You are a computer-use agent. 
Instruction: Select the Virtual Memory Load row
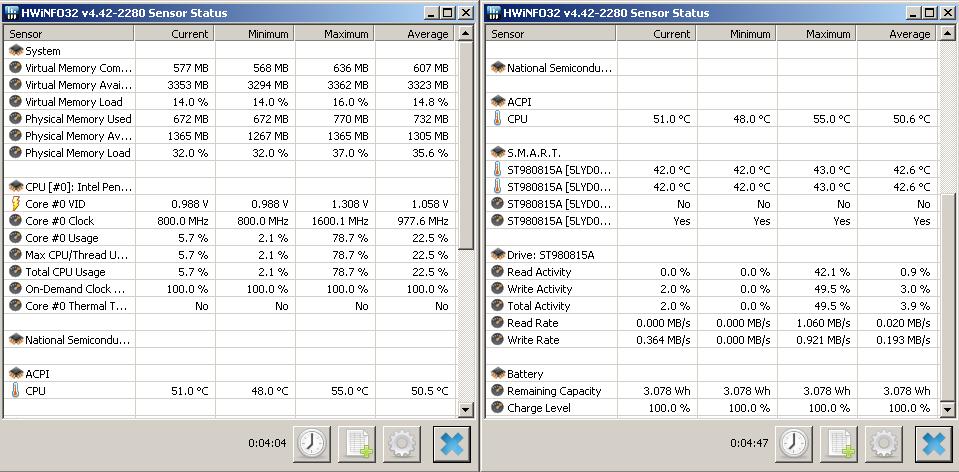230,101
